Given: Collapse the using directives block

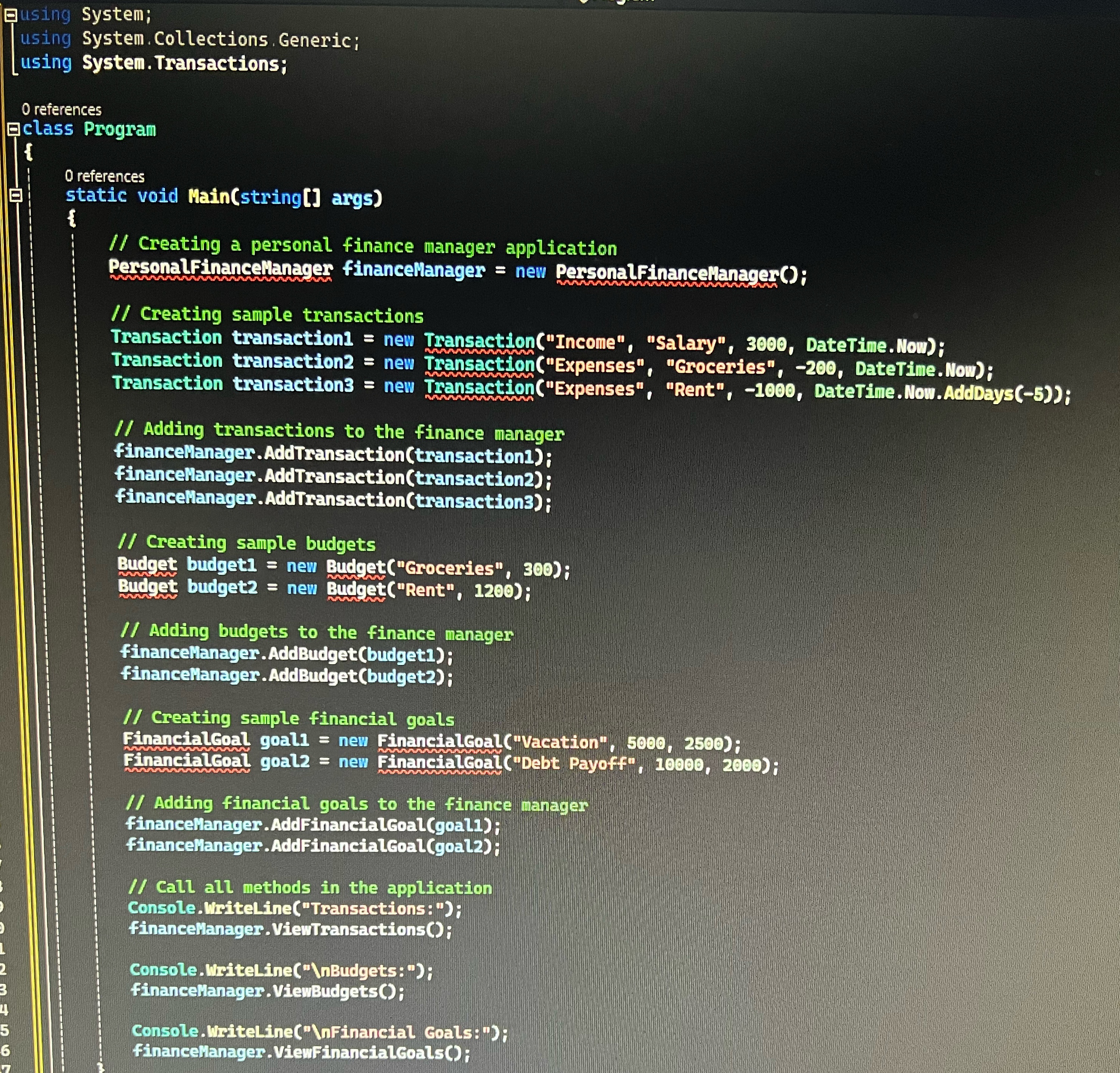Looking at the screenshot, I should coord(10,16).
